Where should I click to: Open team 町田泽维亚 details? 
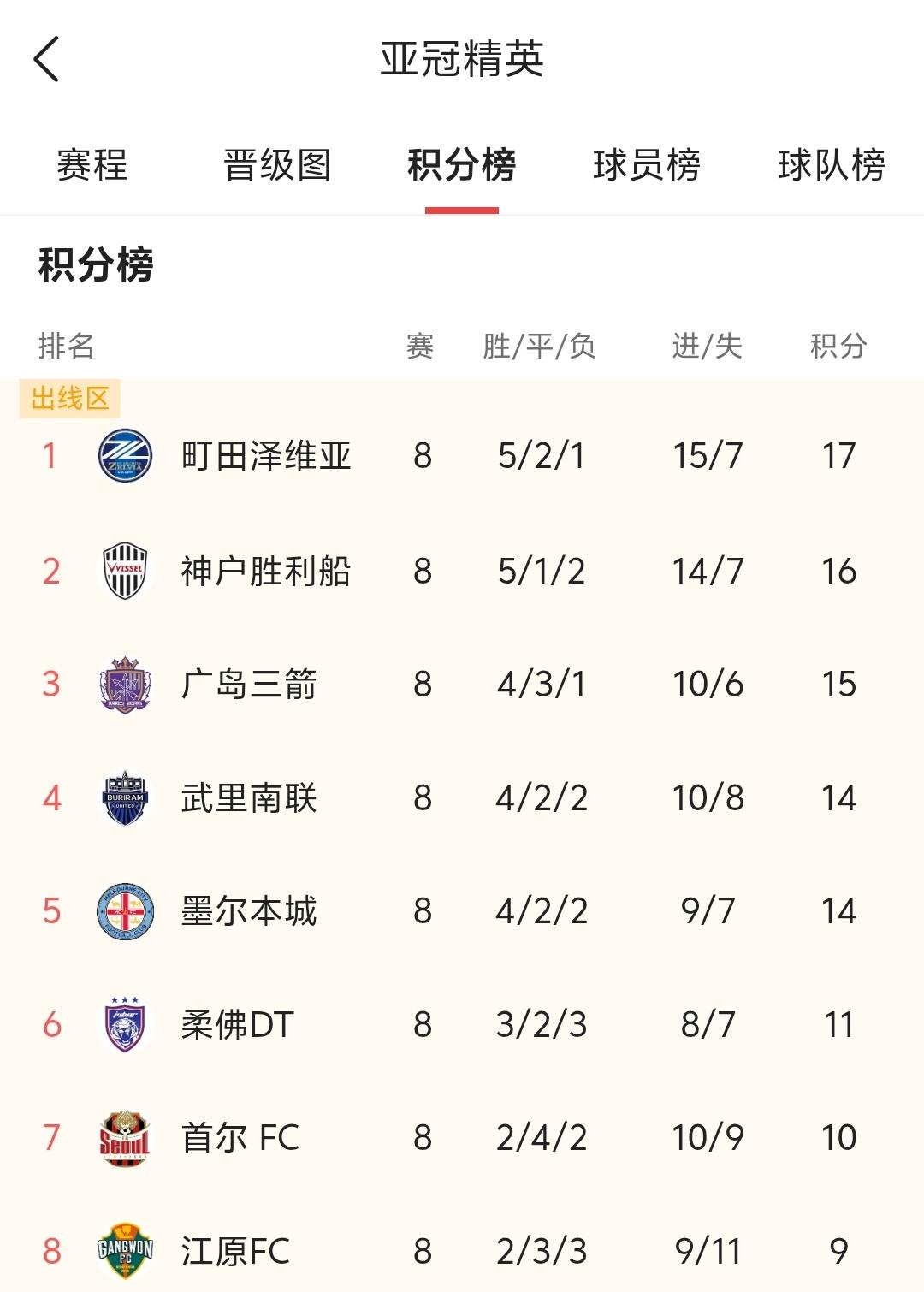pos(266,456)
